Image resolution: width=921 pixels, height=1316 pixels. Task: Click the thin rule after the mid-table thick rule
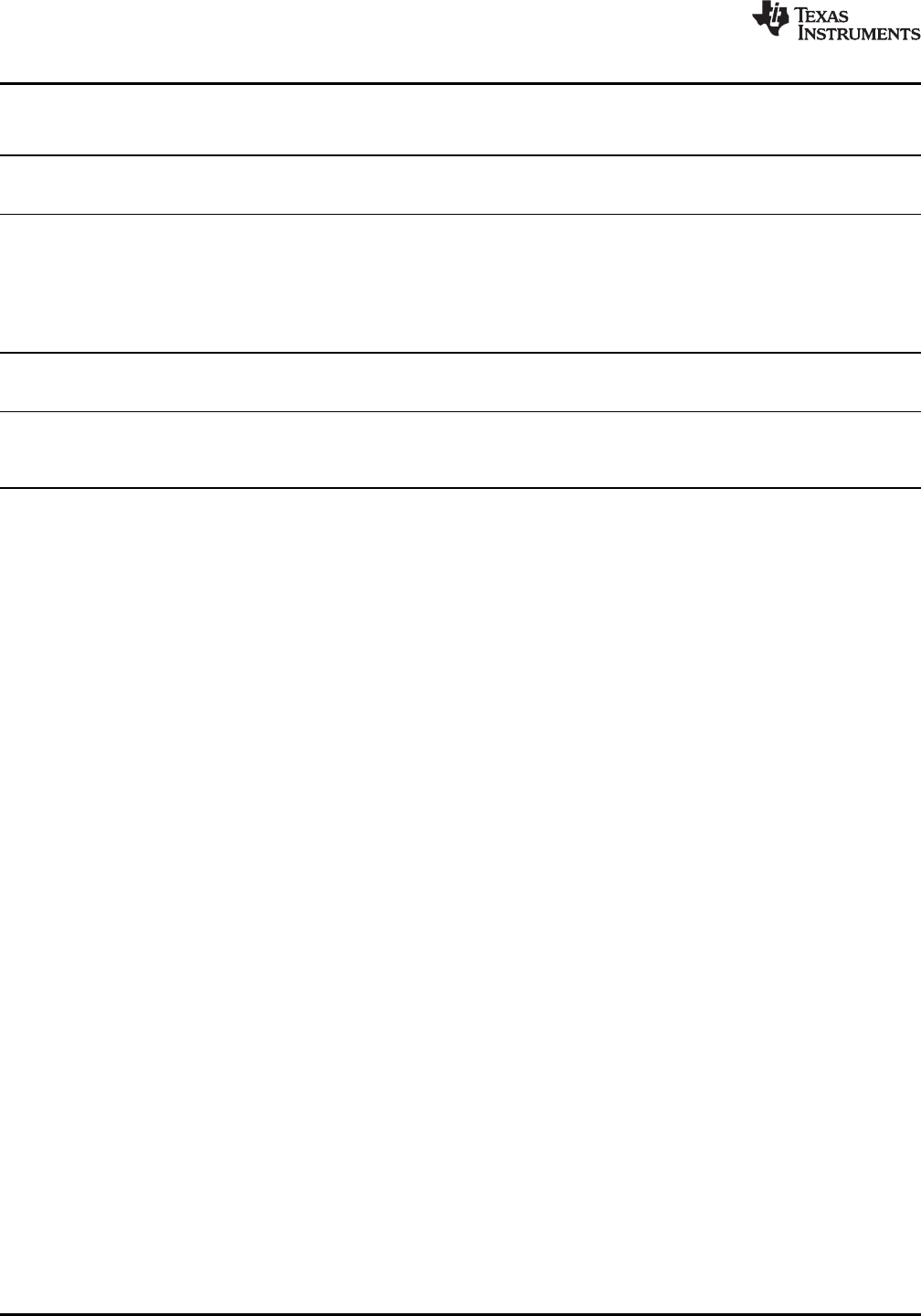click(460, 412)
